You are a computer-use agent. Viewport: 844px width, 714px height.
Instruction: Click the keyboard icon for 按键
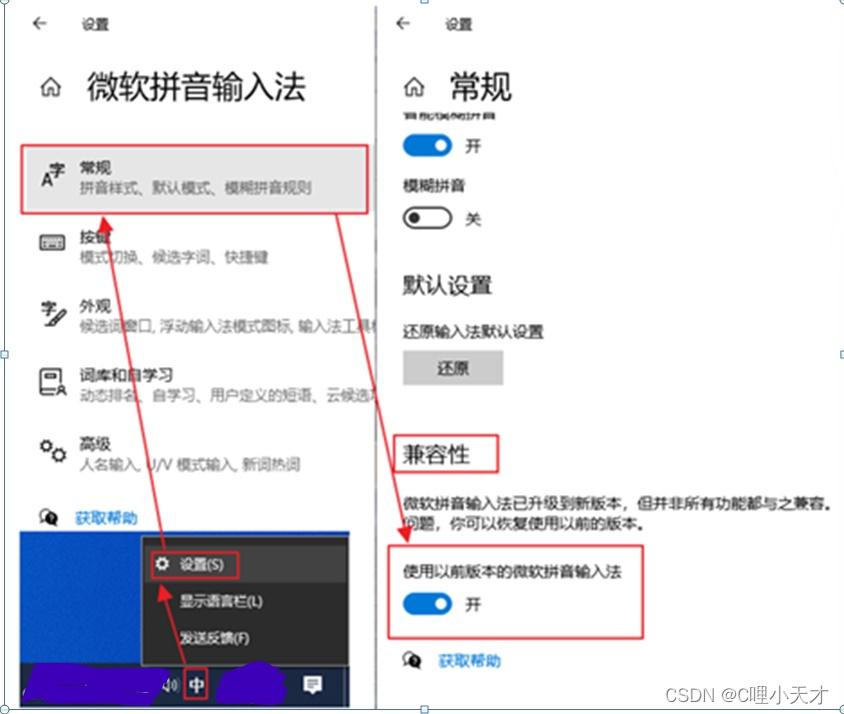(52, 242)
